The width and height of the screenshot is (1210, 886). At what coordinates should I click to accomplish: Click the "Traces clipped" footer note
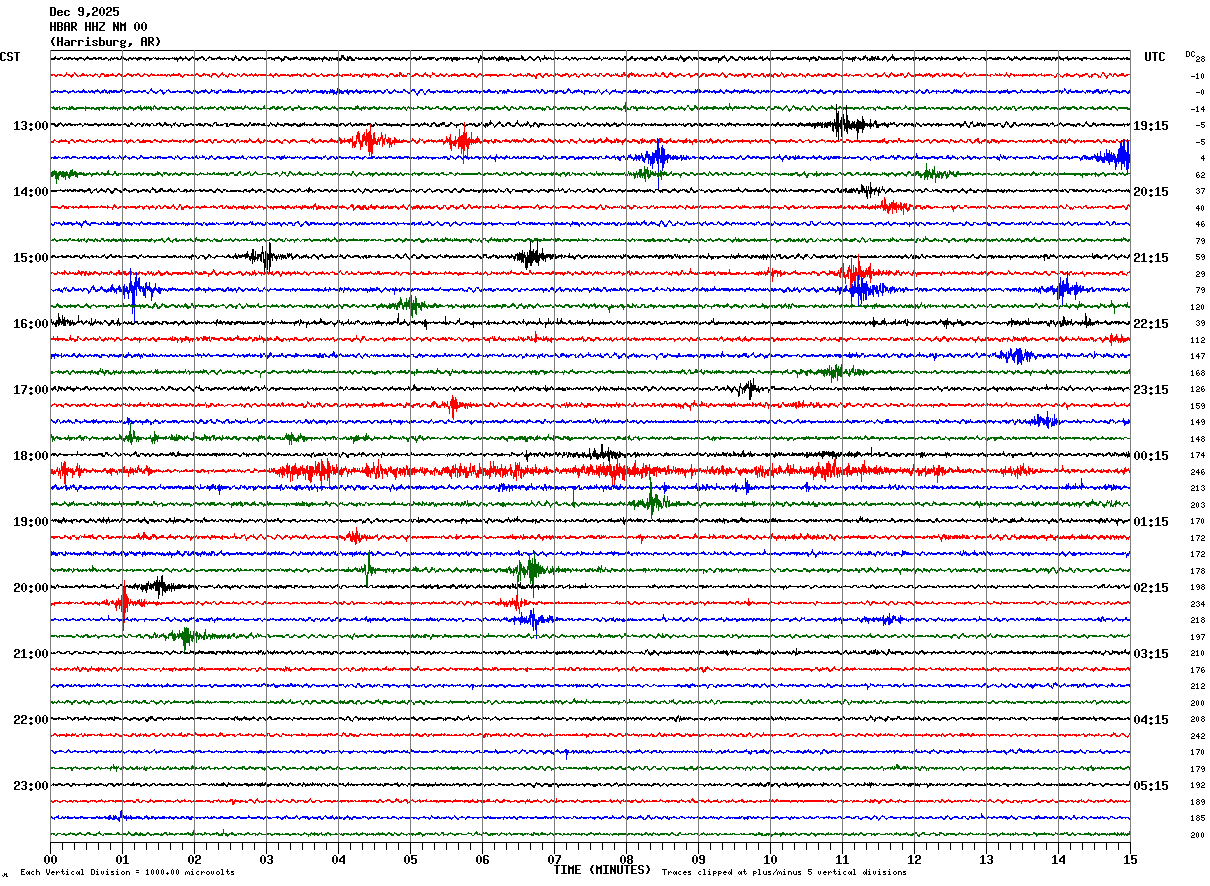click(784, 873)
